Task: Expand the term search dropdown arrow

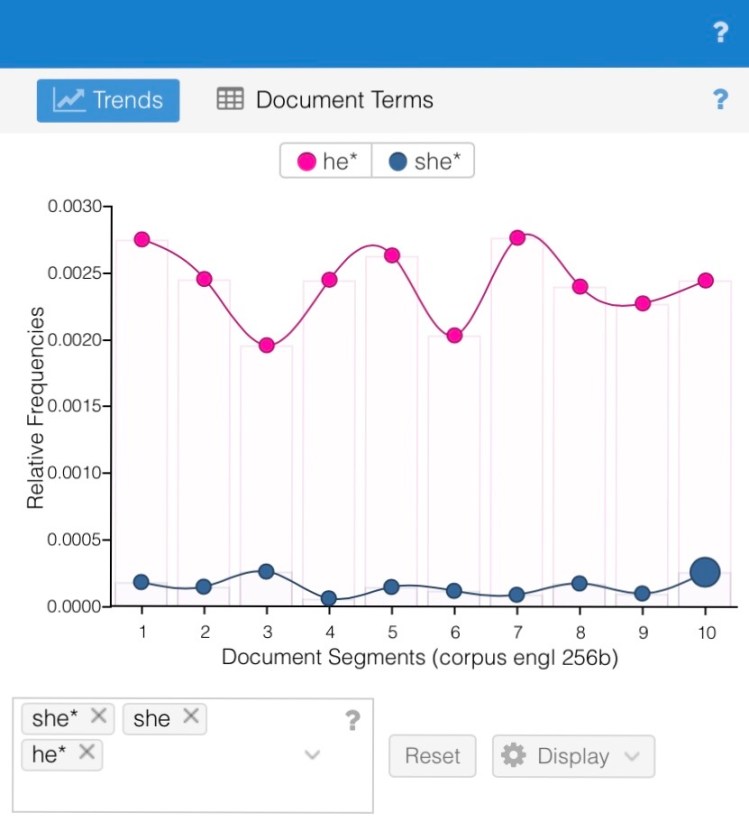Action: 312,754
